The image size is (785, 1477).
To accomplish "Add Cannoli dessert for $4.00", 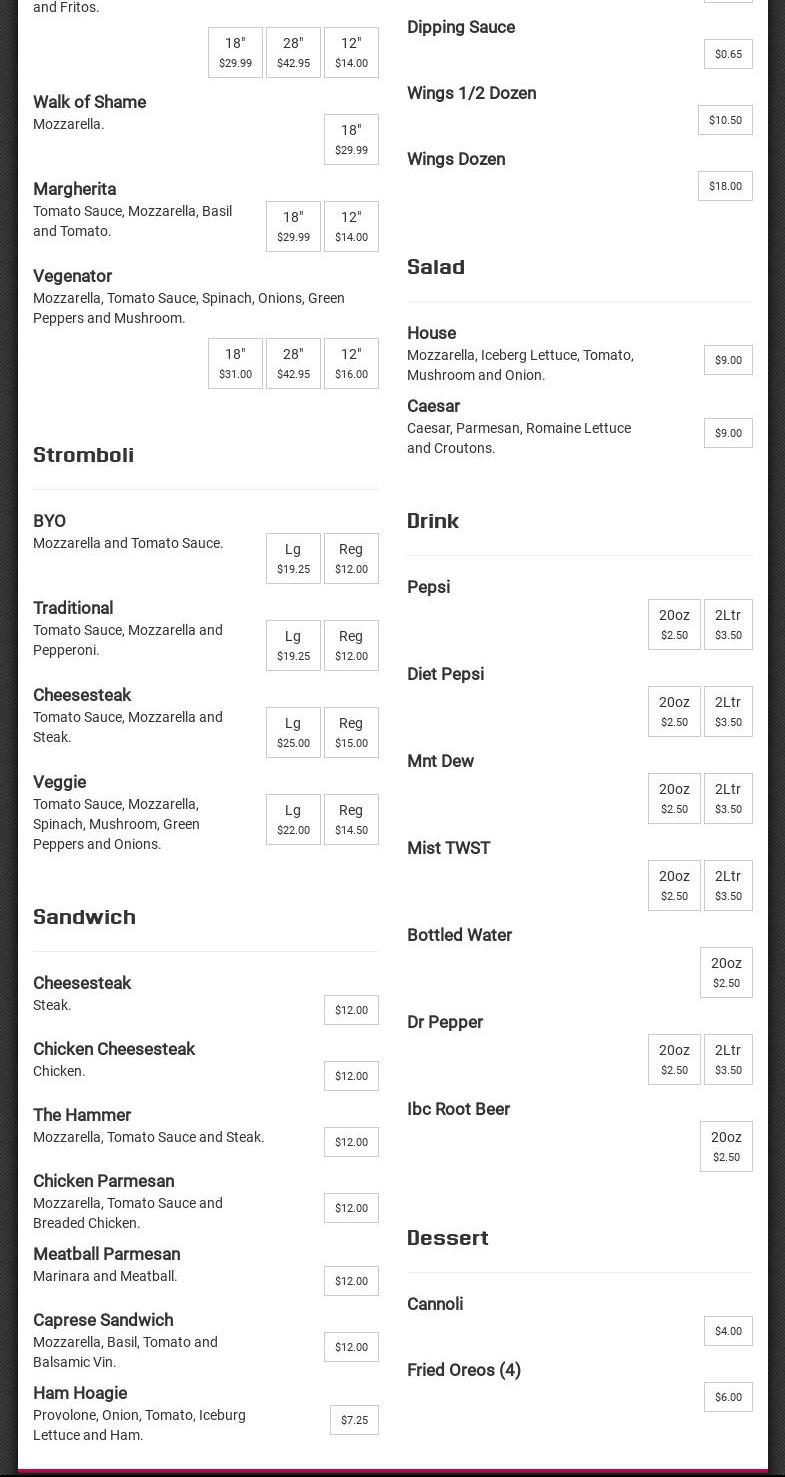I will click(x=728, y=1331).
